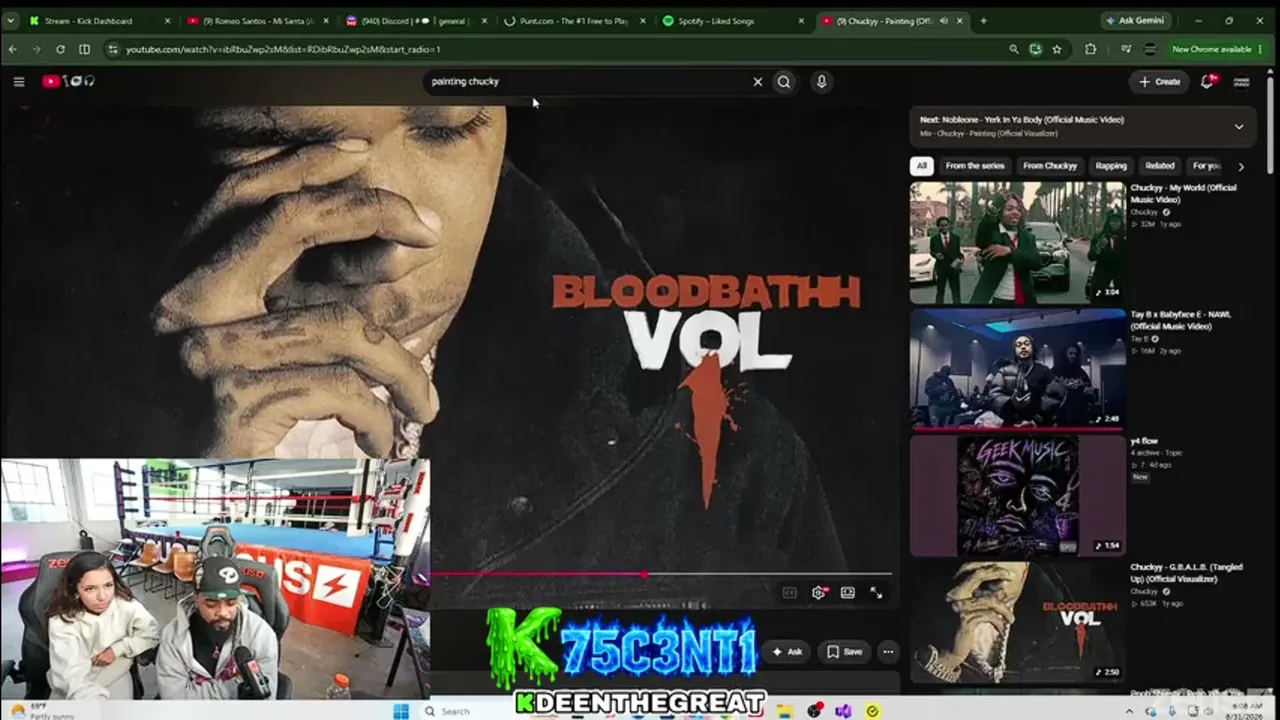Open the y4 flow Geek Music thumbnail

tap(1017, 495)
